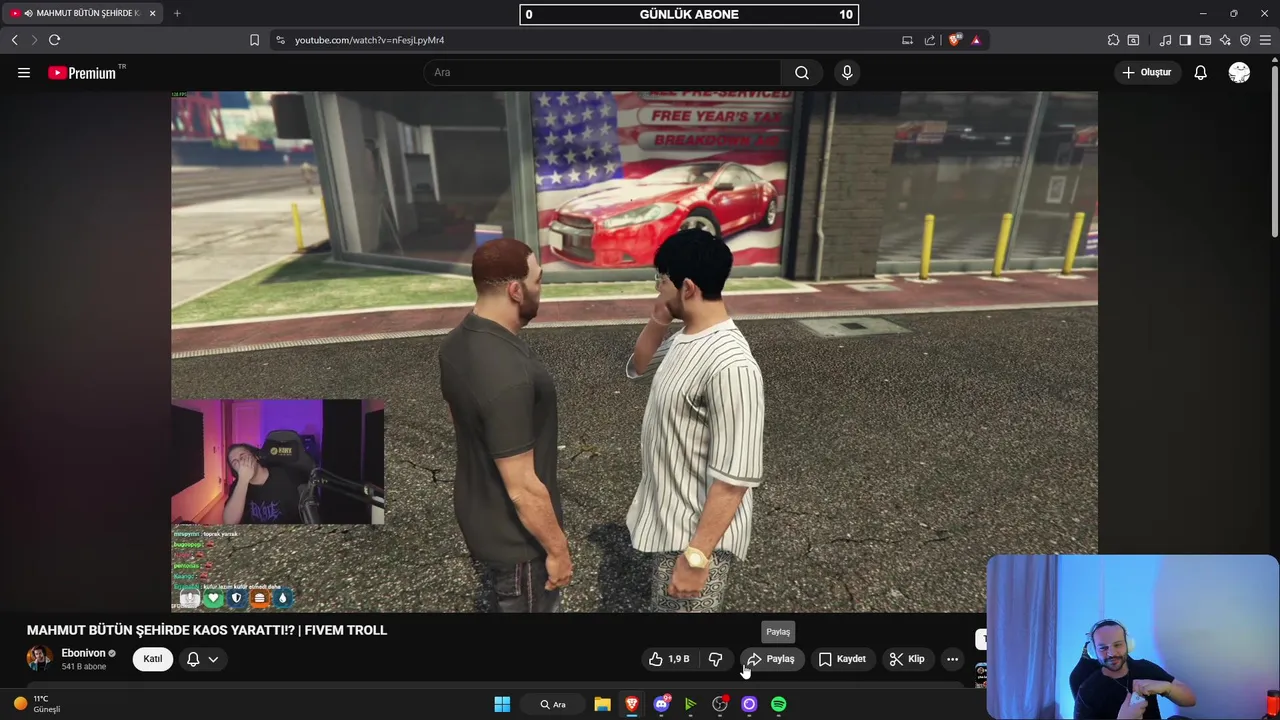Open Brave playlist music note icon

tap(1165, 40)
